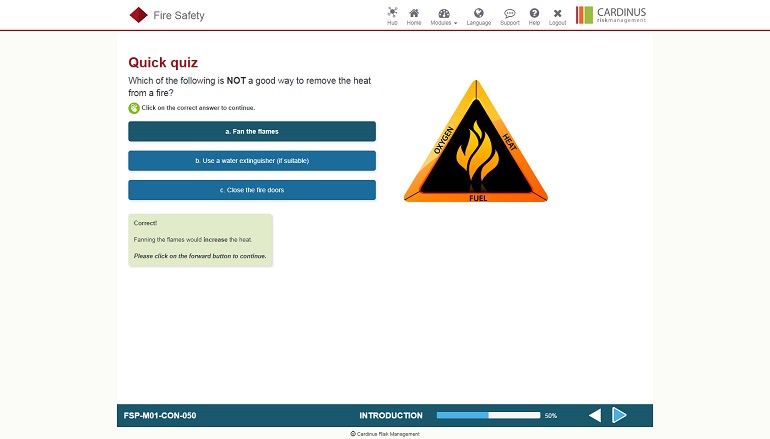Viewport: 770px width, 439px height.
Task: Go to the Home page icon
Action: point(414,16)
